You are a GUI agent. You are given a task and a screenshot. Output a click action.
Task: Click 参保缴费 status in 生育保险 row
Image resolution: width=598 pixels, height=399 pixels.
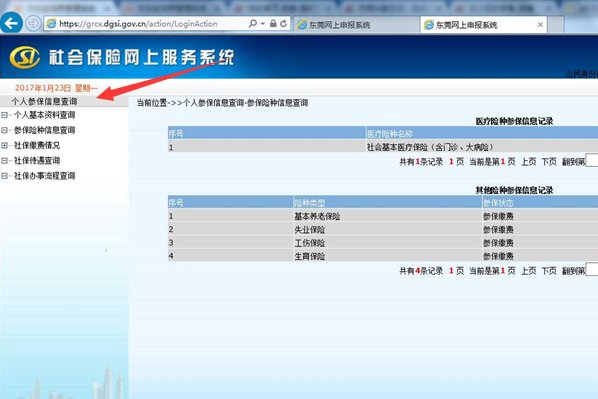pyautogui.click(x=498, y=256)
